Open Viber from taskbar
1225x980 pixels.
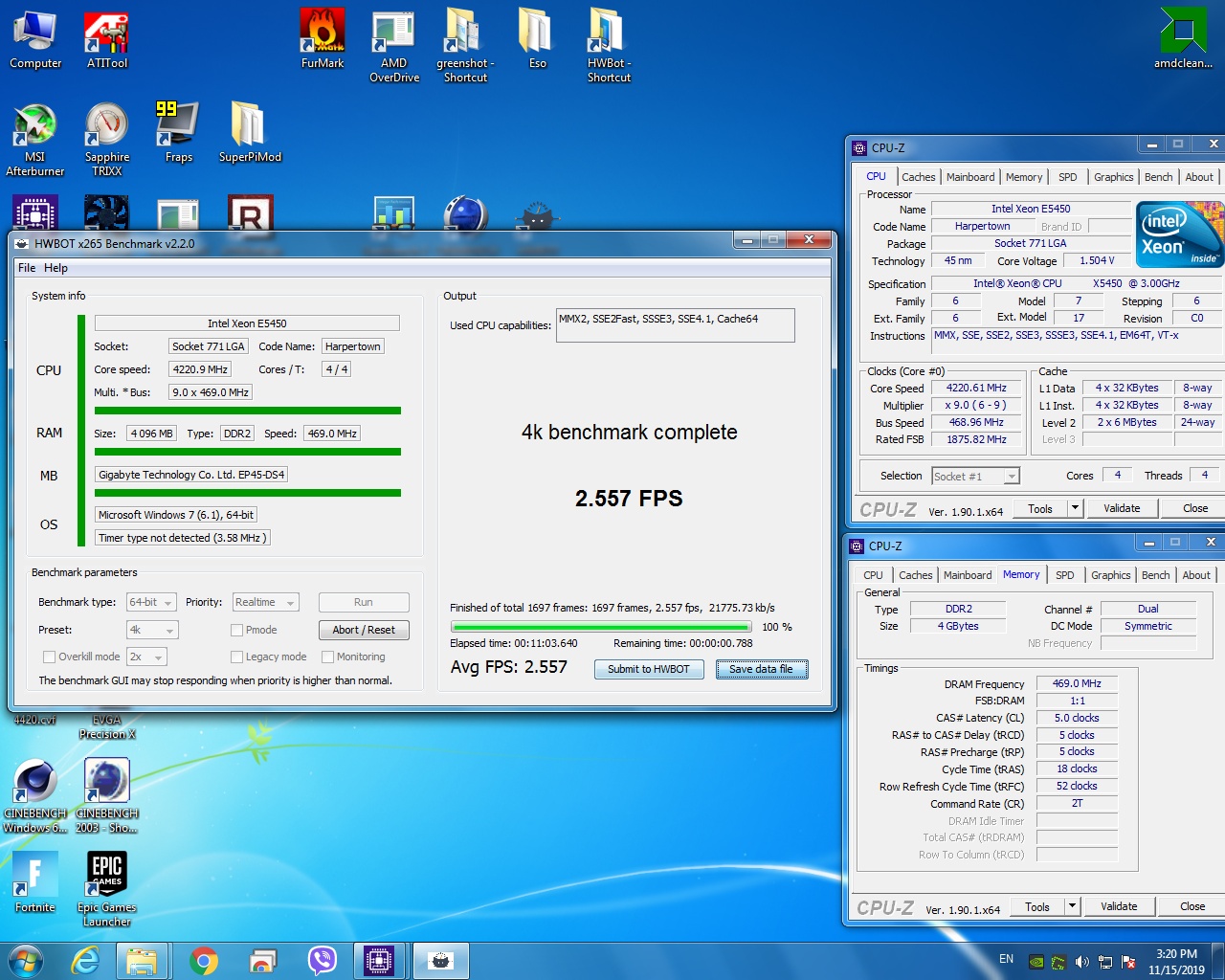tap(322, 961)
